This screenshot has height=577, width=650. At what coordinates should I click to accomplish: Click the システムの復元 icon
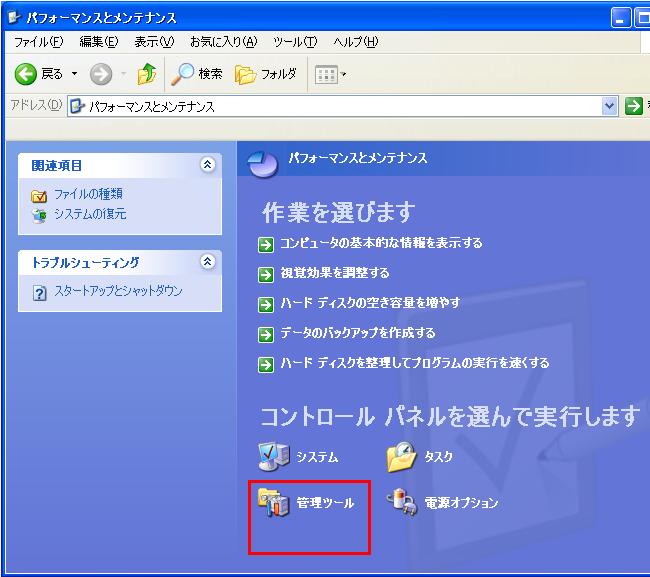[39, 216]
